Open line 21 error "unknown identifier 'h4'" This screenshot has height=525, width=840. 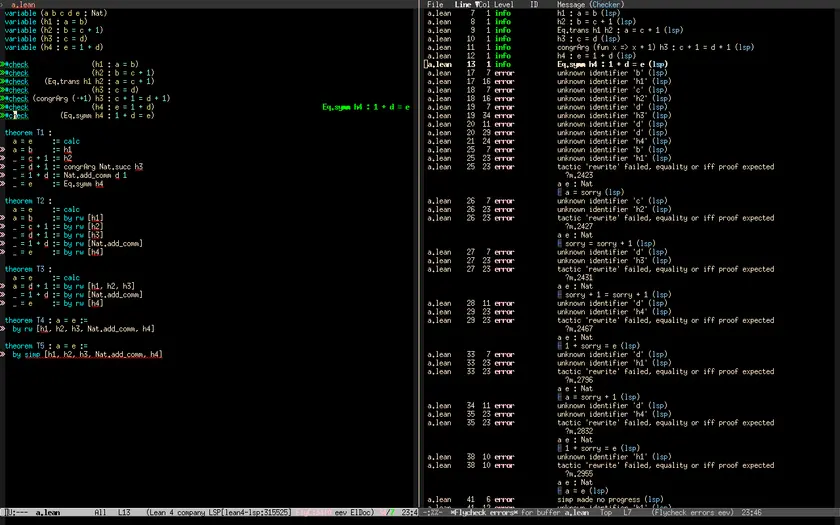[614, 141]
